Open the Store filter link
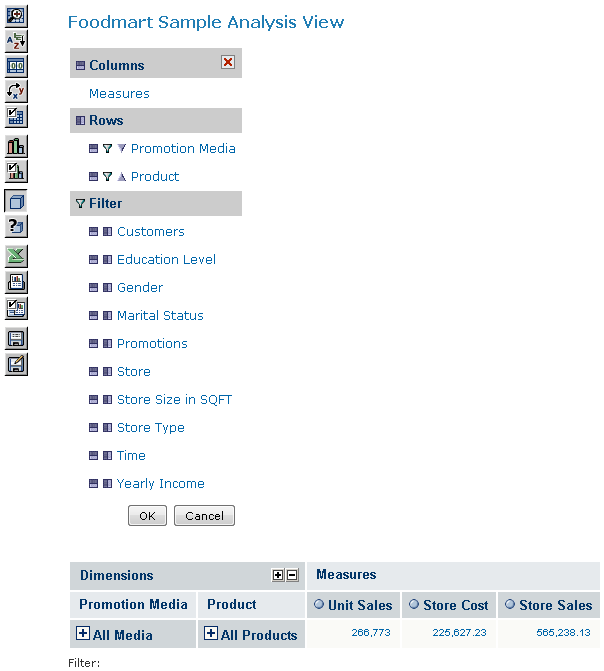Viewport: 604px width, 671px height. 134,371
